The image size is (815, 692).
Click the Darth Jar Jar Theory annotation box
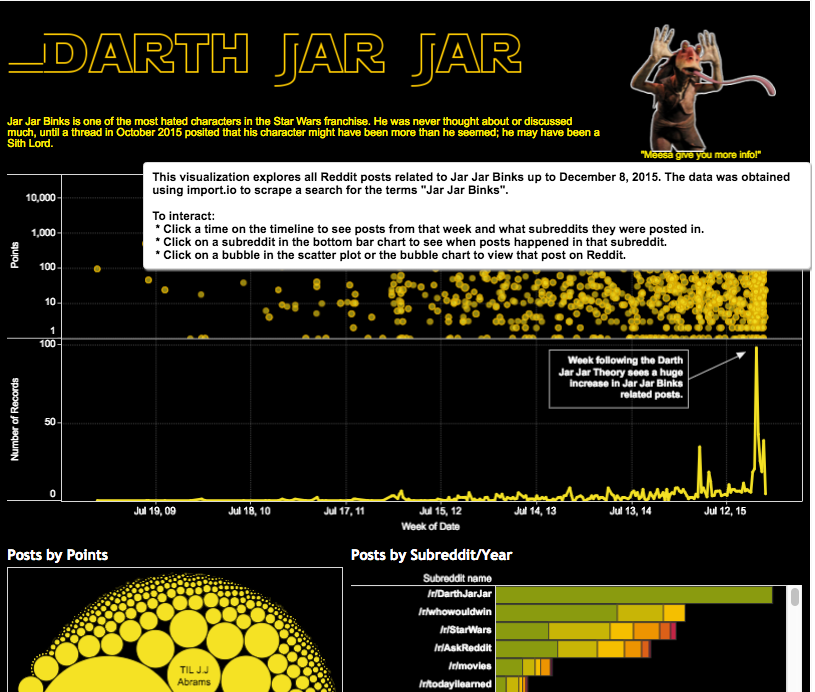(619, 378)
